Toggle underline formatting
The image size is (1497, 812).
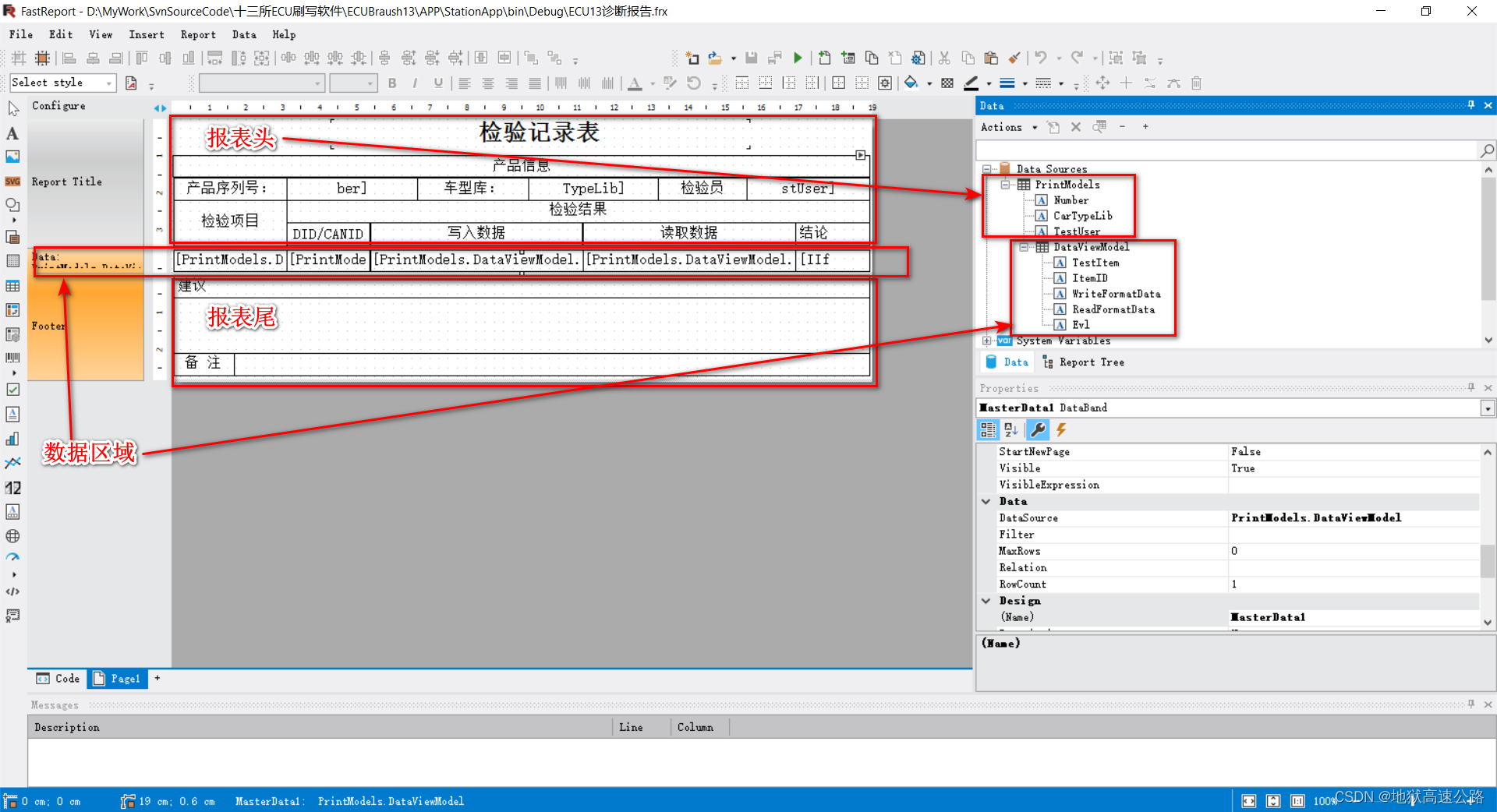tap(437, 83)
